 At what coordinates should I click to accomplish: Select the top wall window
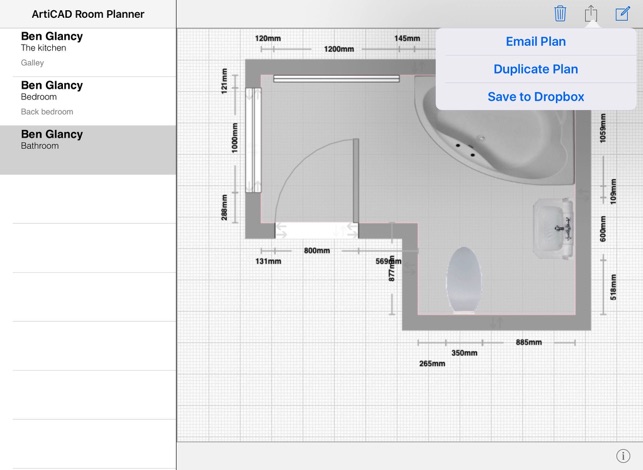pos(336,79)
